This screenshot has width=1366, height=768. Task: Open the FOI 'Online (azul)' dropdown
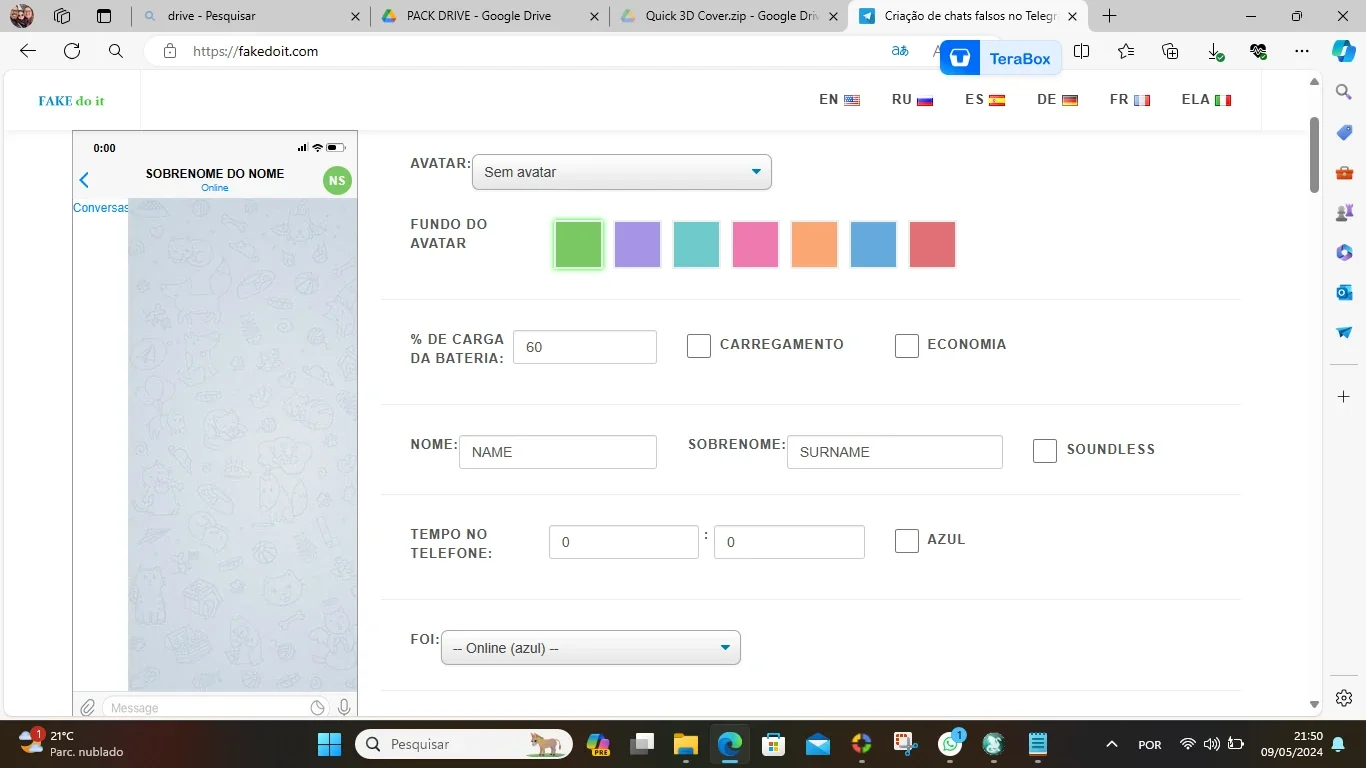pyautogui.click(x=591, y=647)
